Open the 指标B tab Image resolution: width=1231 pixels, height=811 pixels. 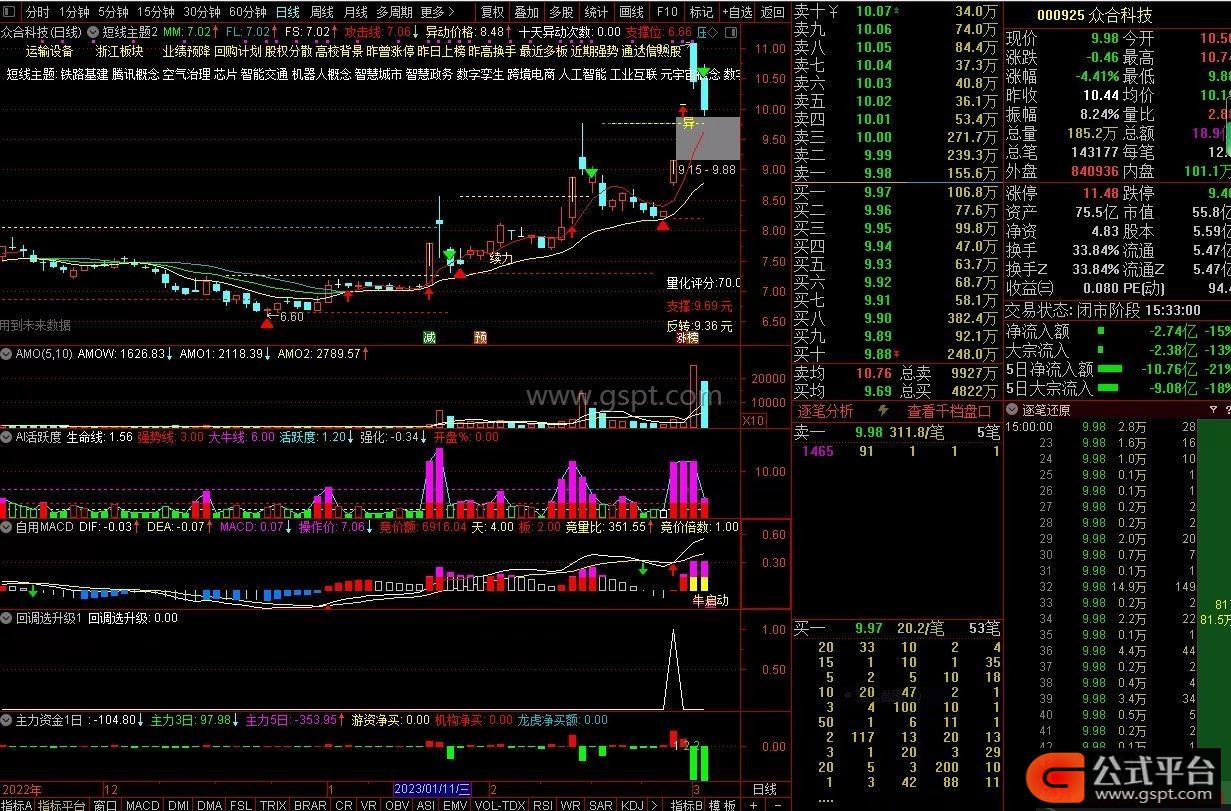tap(687, 804)
